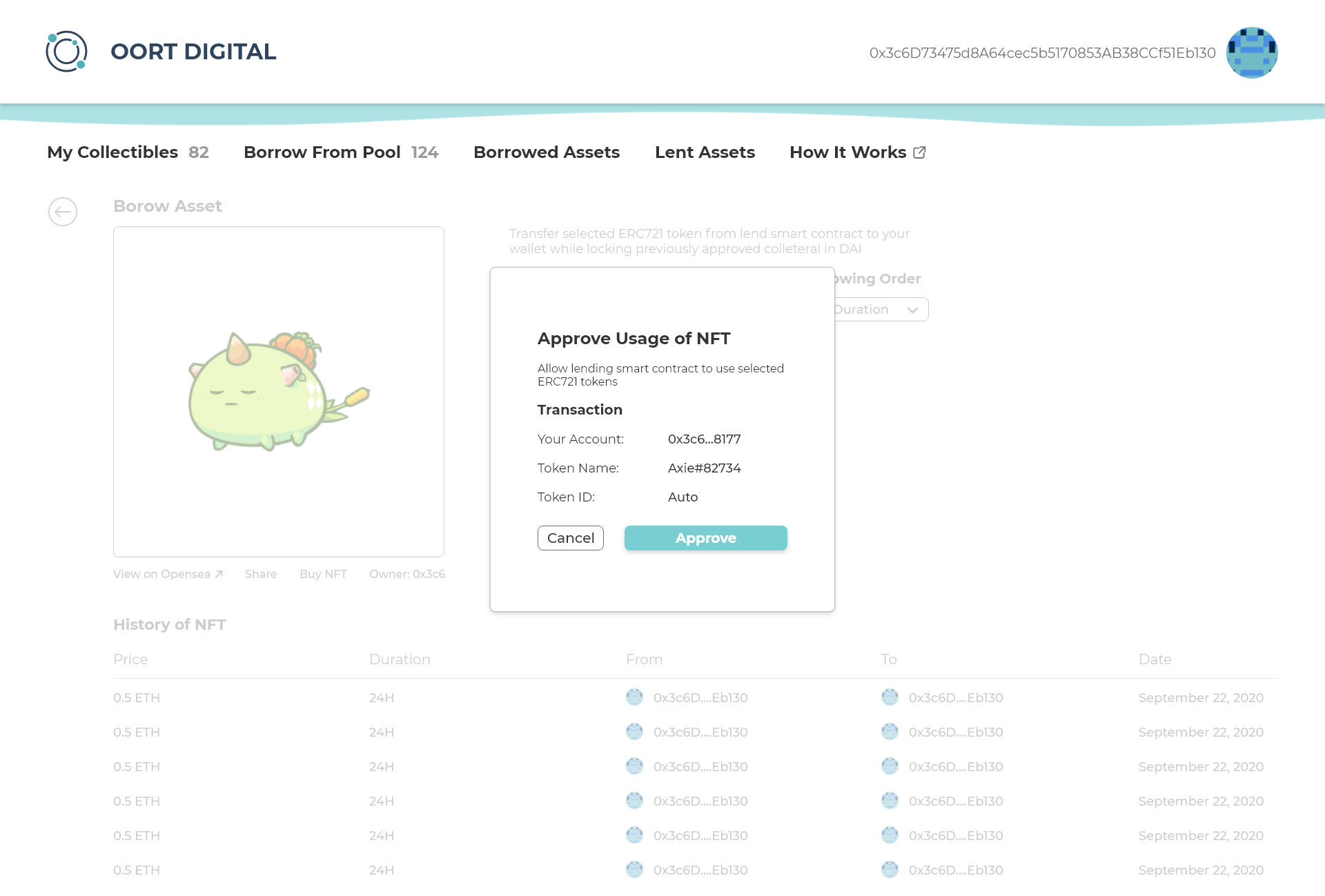Click the Share link

(x=261, y=574)
